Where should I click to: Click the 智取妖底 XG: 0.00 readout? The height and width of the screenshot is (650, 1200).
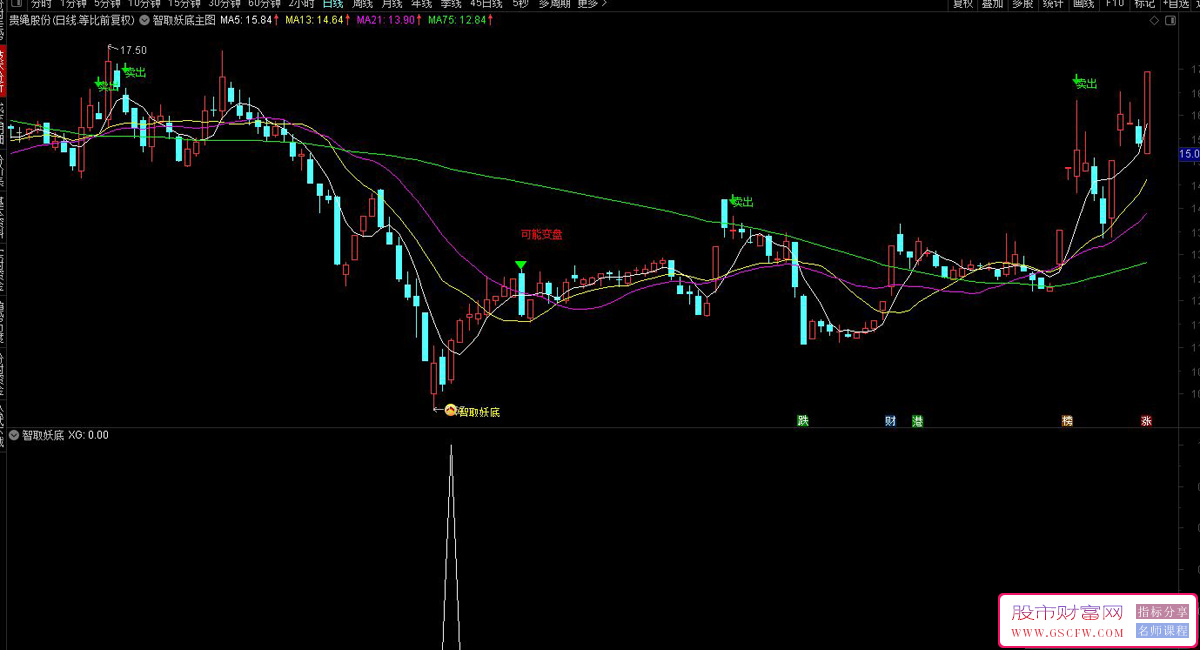[66, 435]
